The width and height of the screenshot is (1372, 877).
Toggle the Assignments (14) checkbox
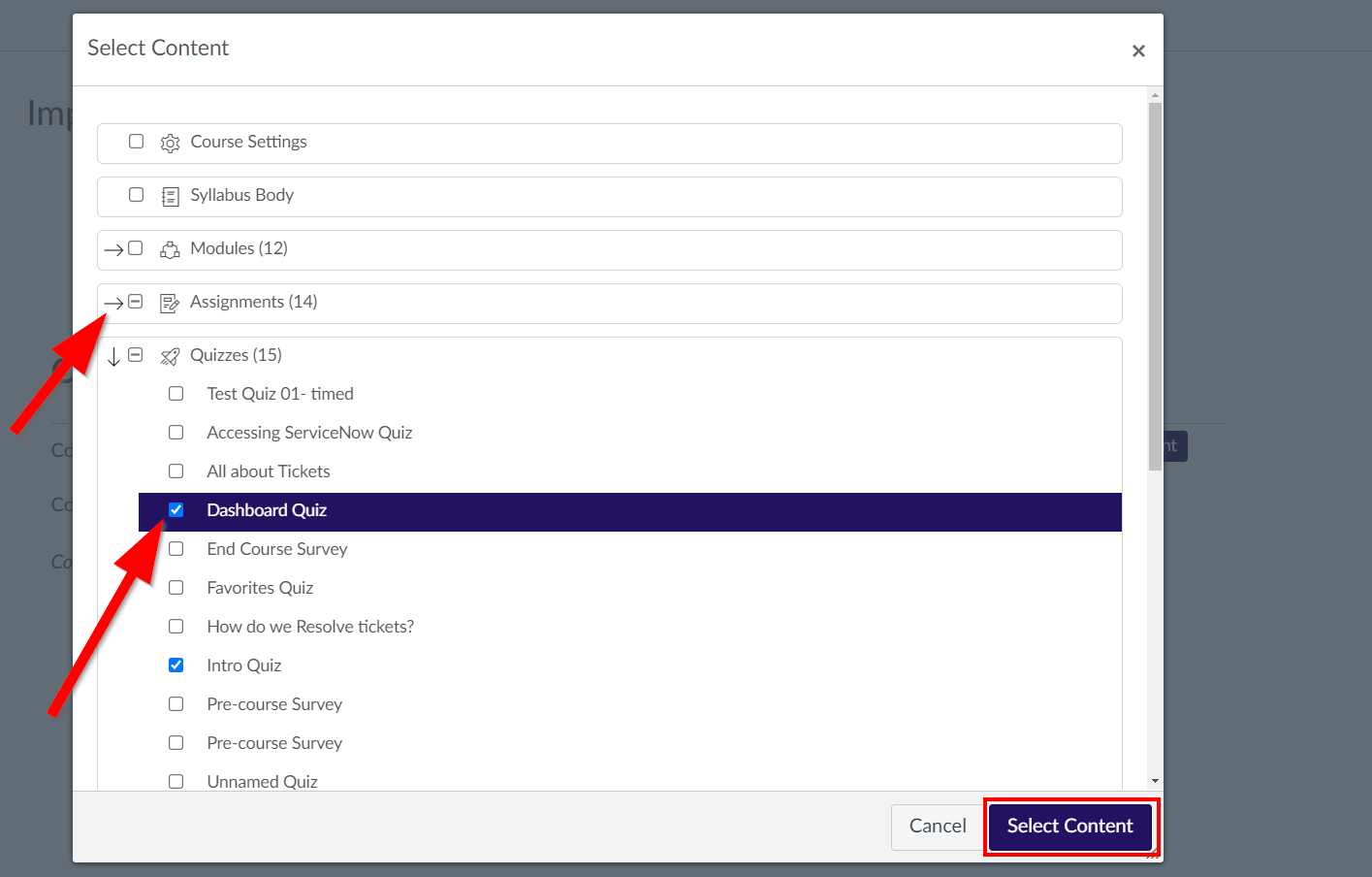pyautogui.click(x=136, y=302)
